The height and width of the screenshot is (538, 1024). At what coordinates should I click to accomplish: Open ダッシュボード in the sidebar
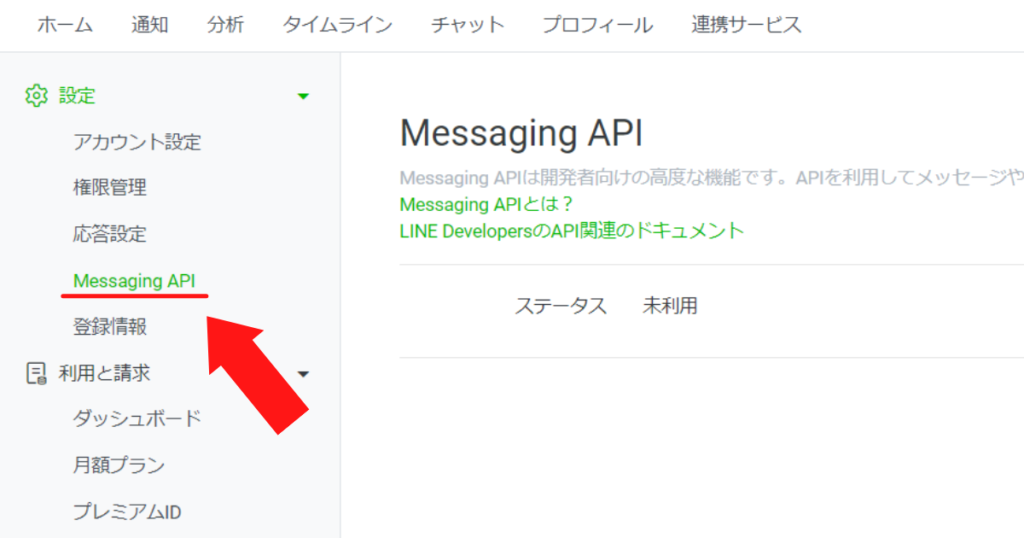pyautogui.click(x=137, y=419)
